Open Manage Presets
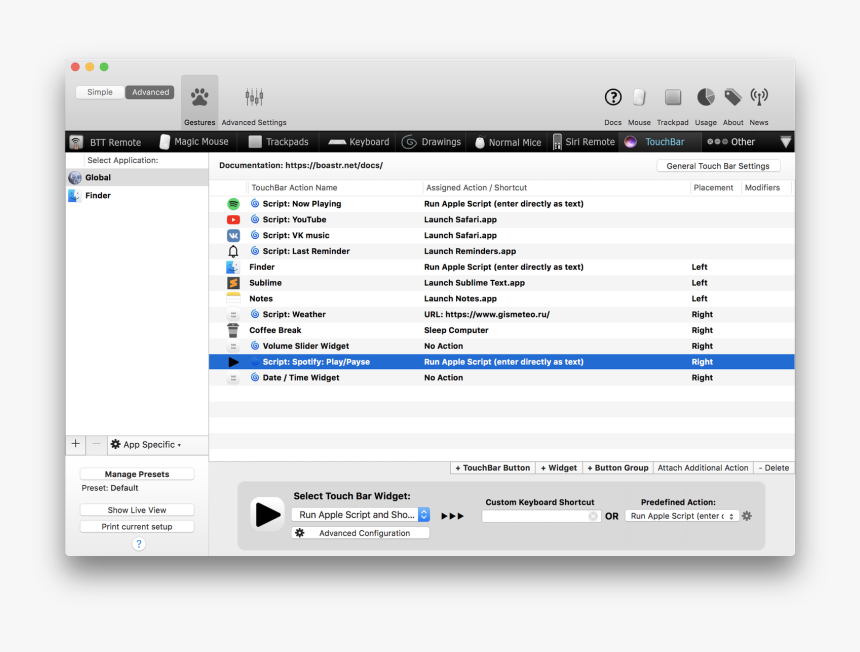This screenshot has height=652, width=860. click(x=137, y=474)
